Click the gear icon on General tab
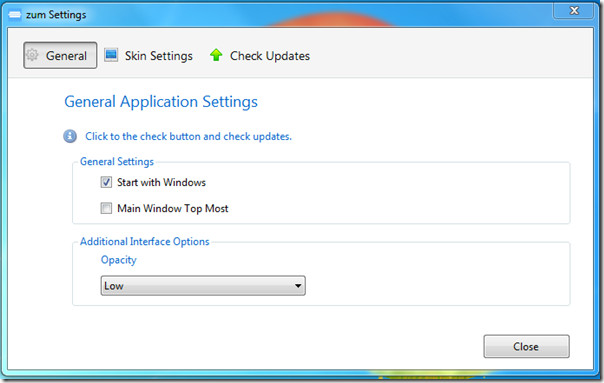This screenshot has height=383, width=604. click(x=32, y=55)
